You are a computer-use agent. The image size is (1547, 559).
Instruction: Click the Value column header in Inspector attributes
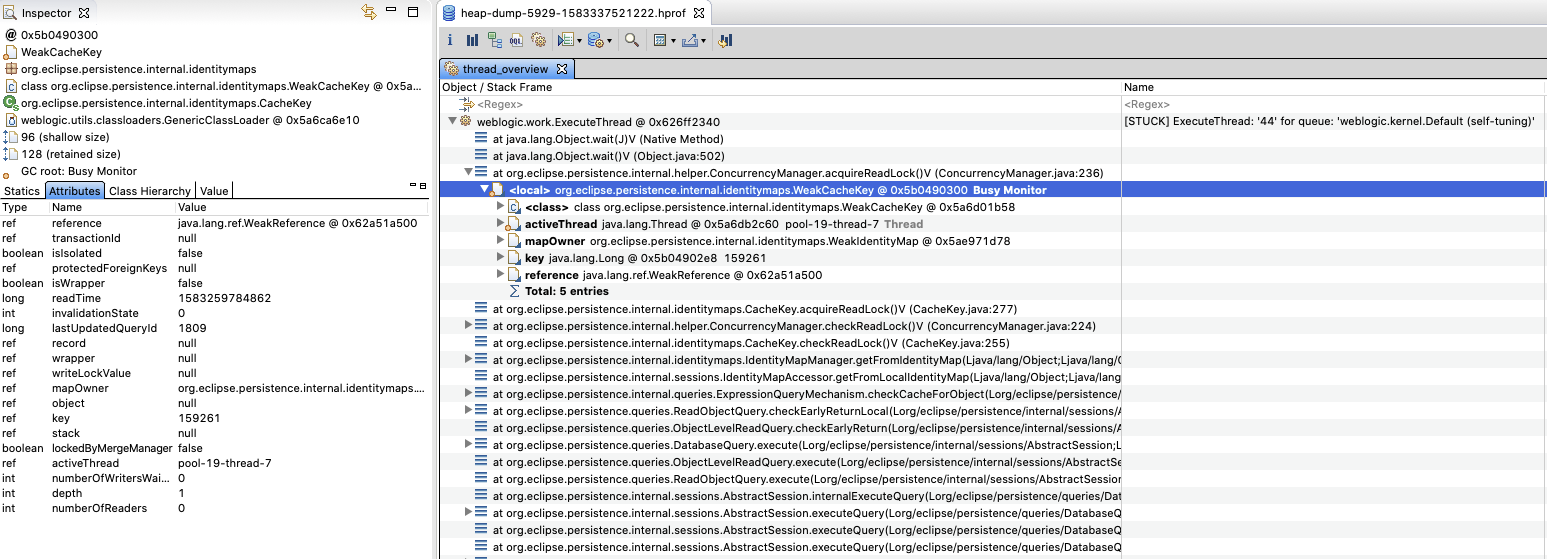pos(302,207)
